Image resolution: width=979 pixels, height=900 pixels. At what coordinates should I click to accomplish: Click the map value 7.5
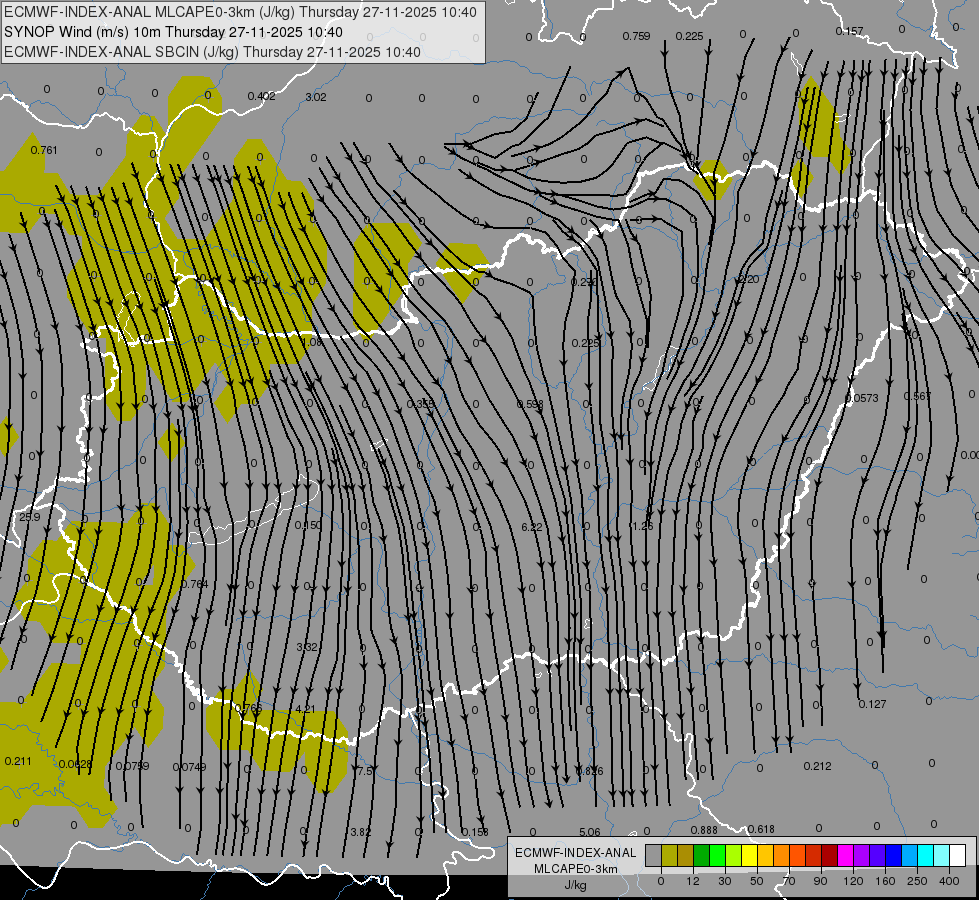pyautogui.click(x=365, y=771)
